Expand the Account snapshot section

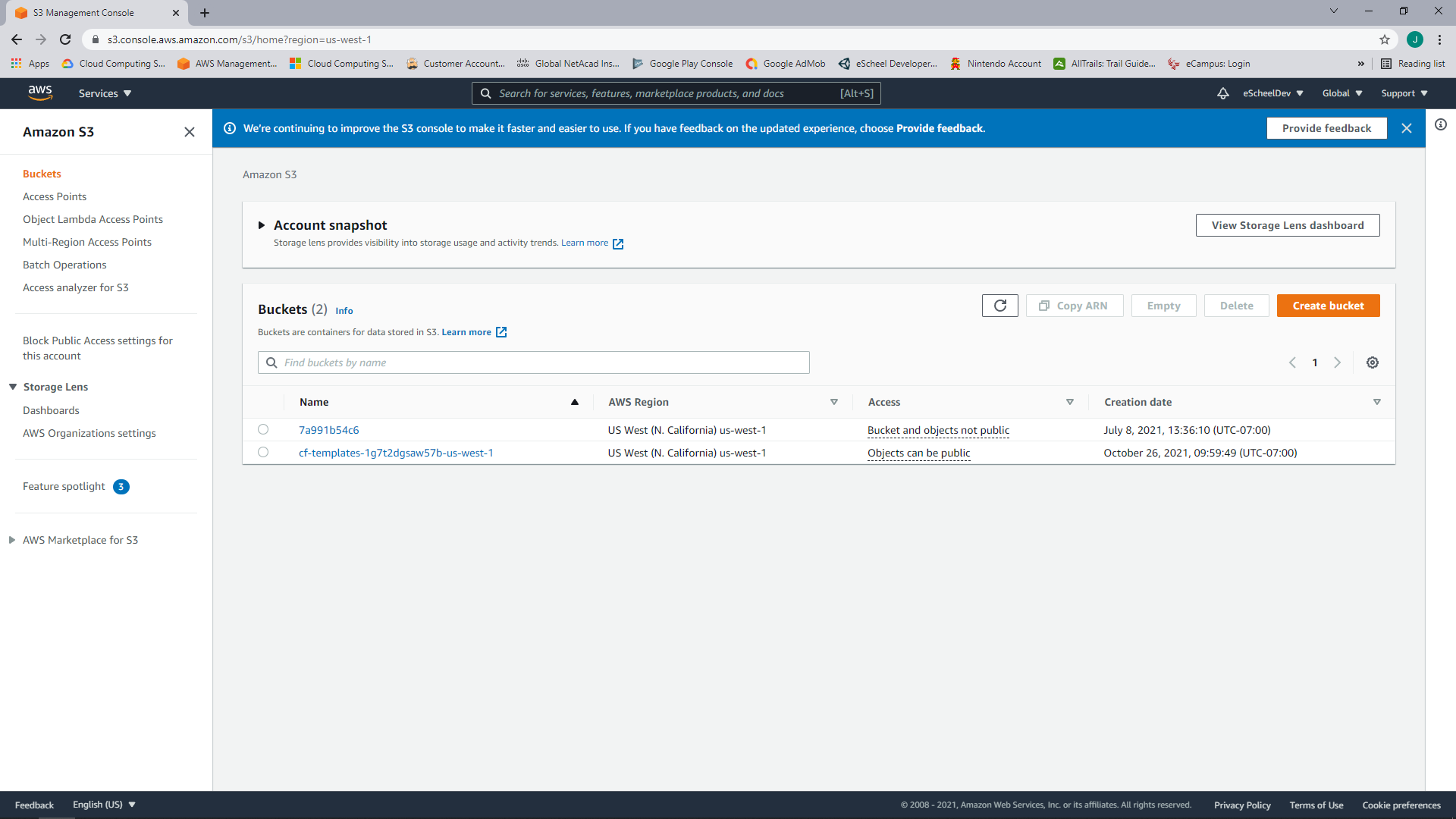pos(262,225)
